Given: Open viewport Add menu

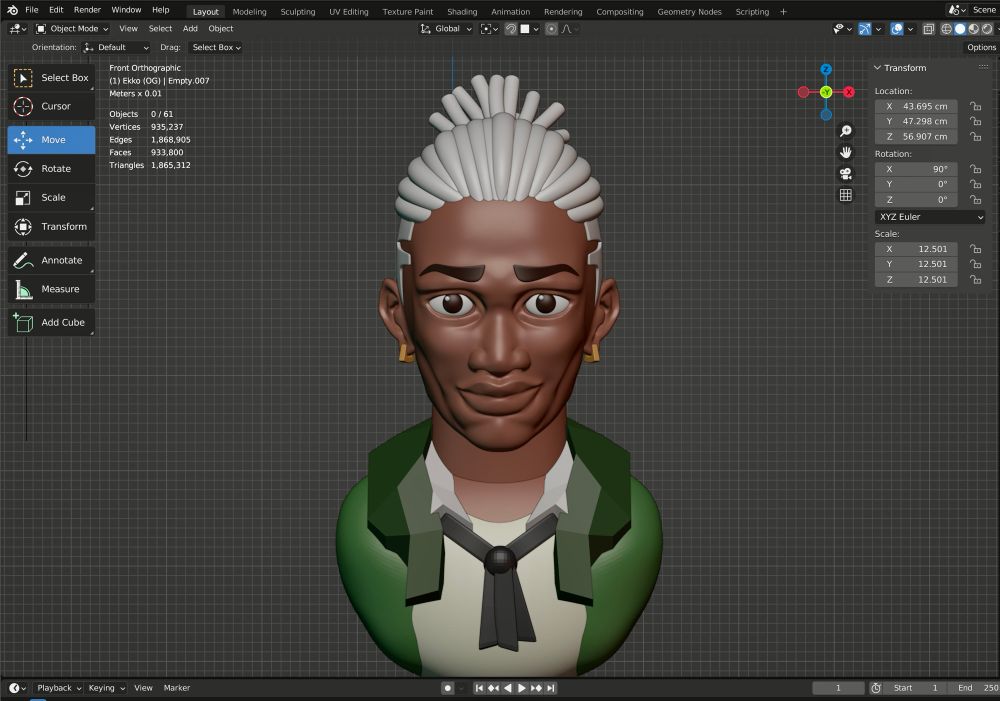Looking at the screenshot, I should click(190, 29).
